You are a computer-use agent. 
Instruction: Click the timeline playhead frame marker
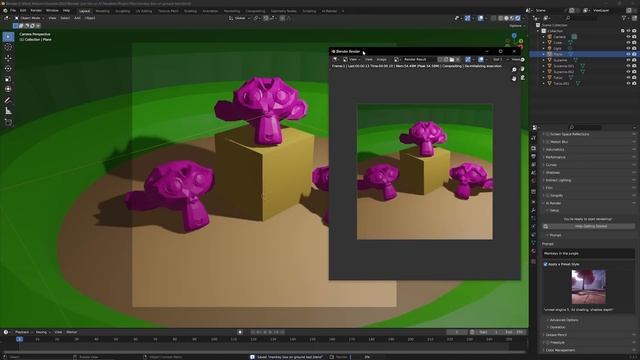[19, 339]
